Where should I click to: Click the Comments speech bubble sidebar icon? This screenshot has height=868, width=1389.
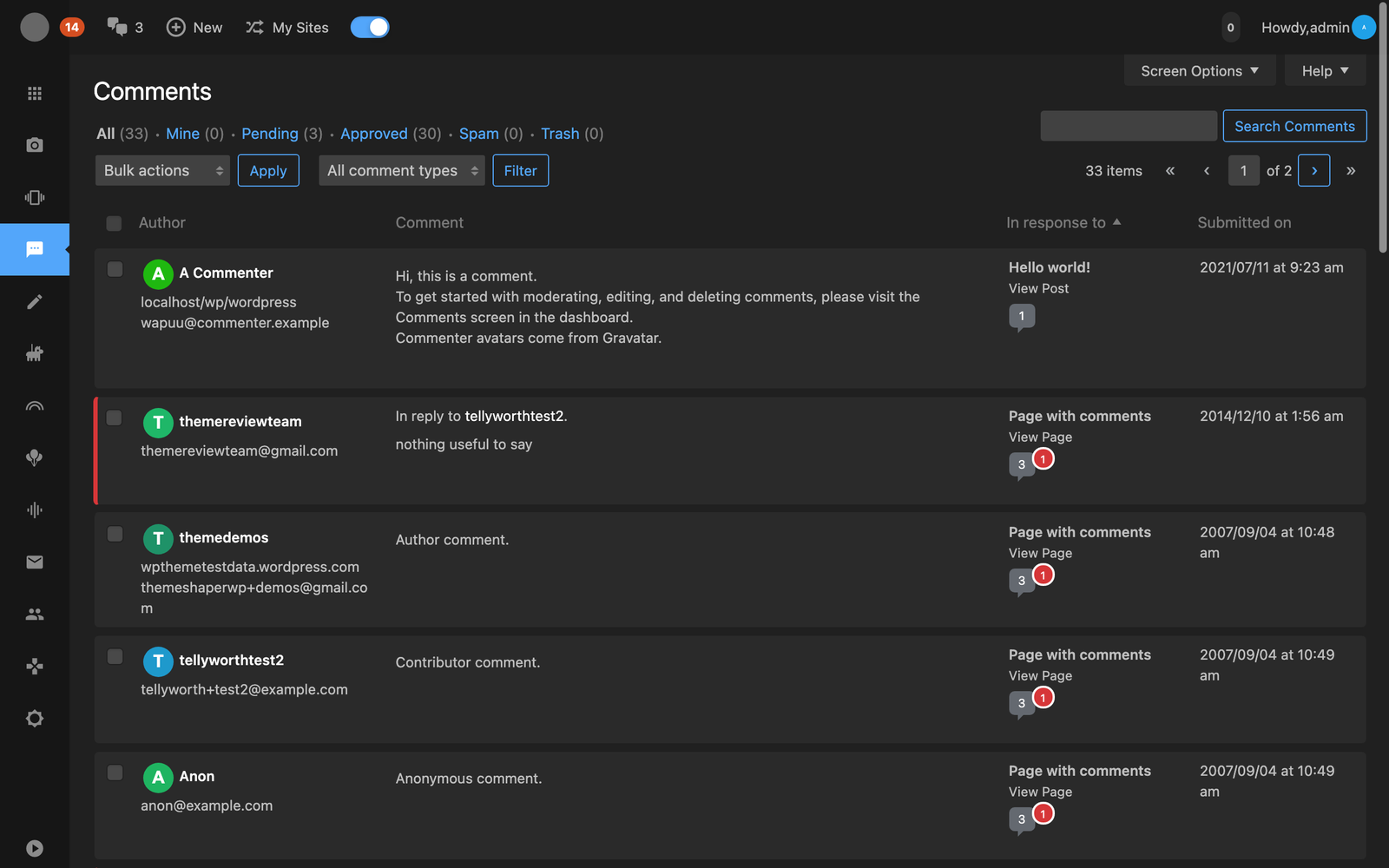[x=35, y=249]
